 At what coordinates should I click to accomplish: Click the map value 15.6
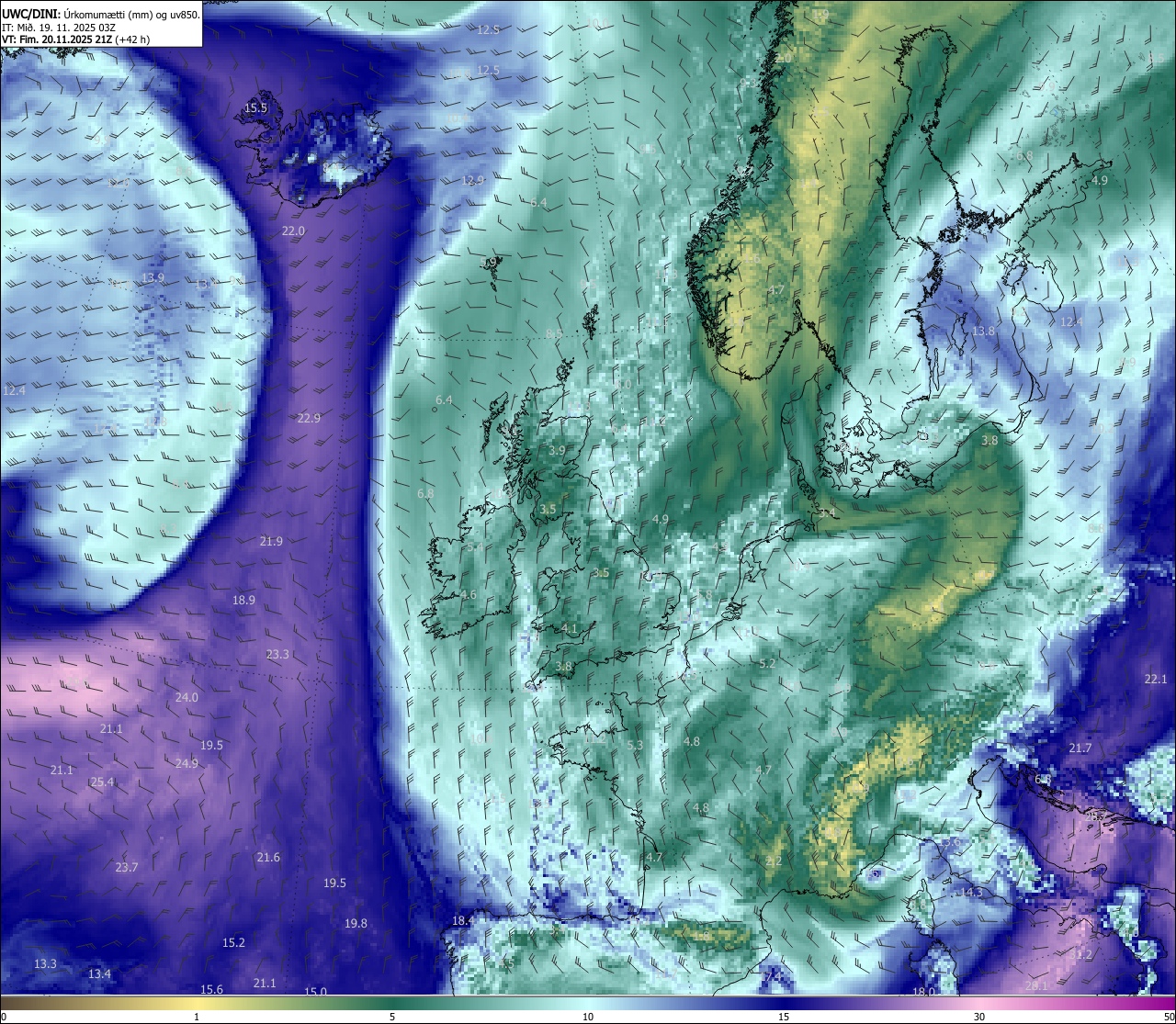[211, 990]
